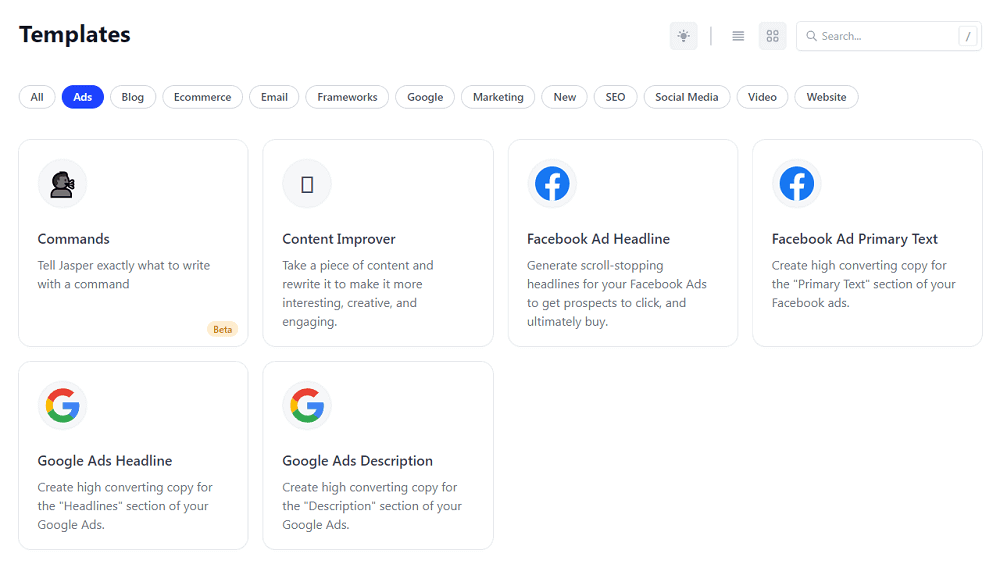1000x575 pixels.
Task: Click the Google Ads Headline logo icon
Action: pyautogui.click(x=62, y=405)
